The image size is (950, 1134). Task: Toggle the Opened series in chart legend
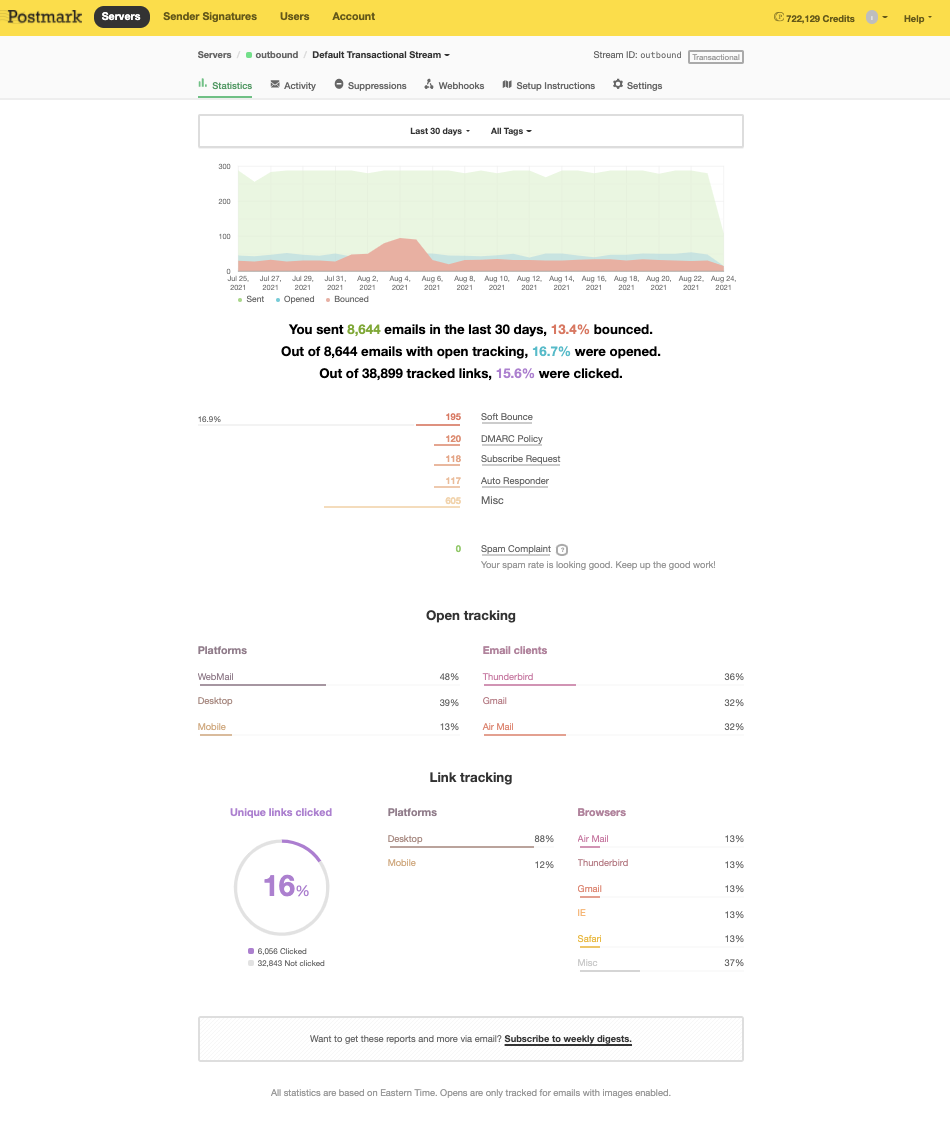click(x=294, y=299)
